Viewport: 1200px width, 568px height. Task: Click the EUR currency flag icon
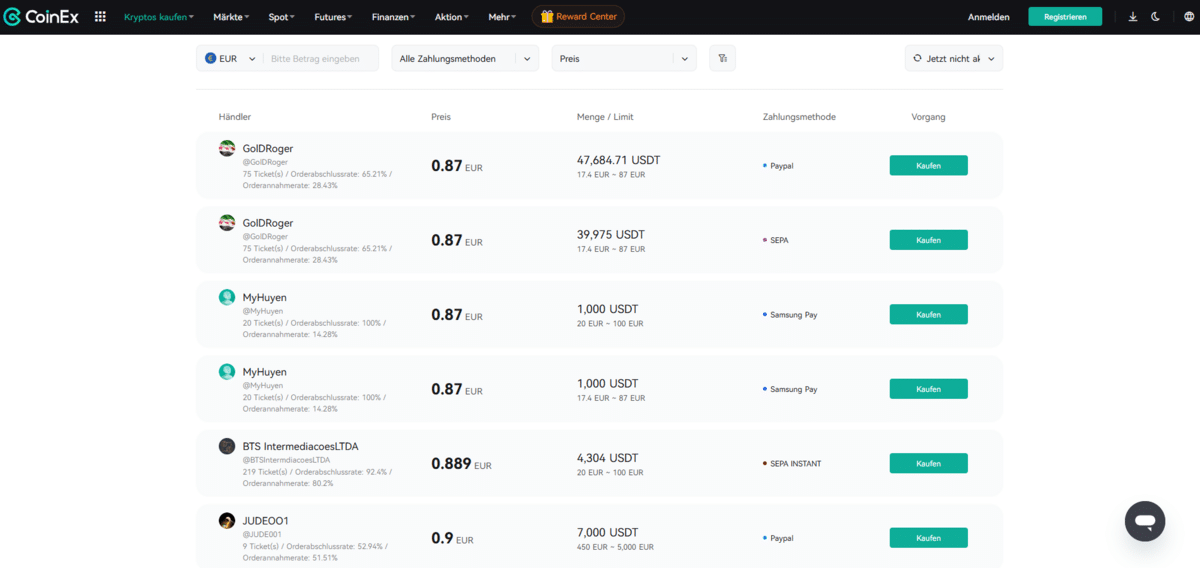[210, 58]
